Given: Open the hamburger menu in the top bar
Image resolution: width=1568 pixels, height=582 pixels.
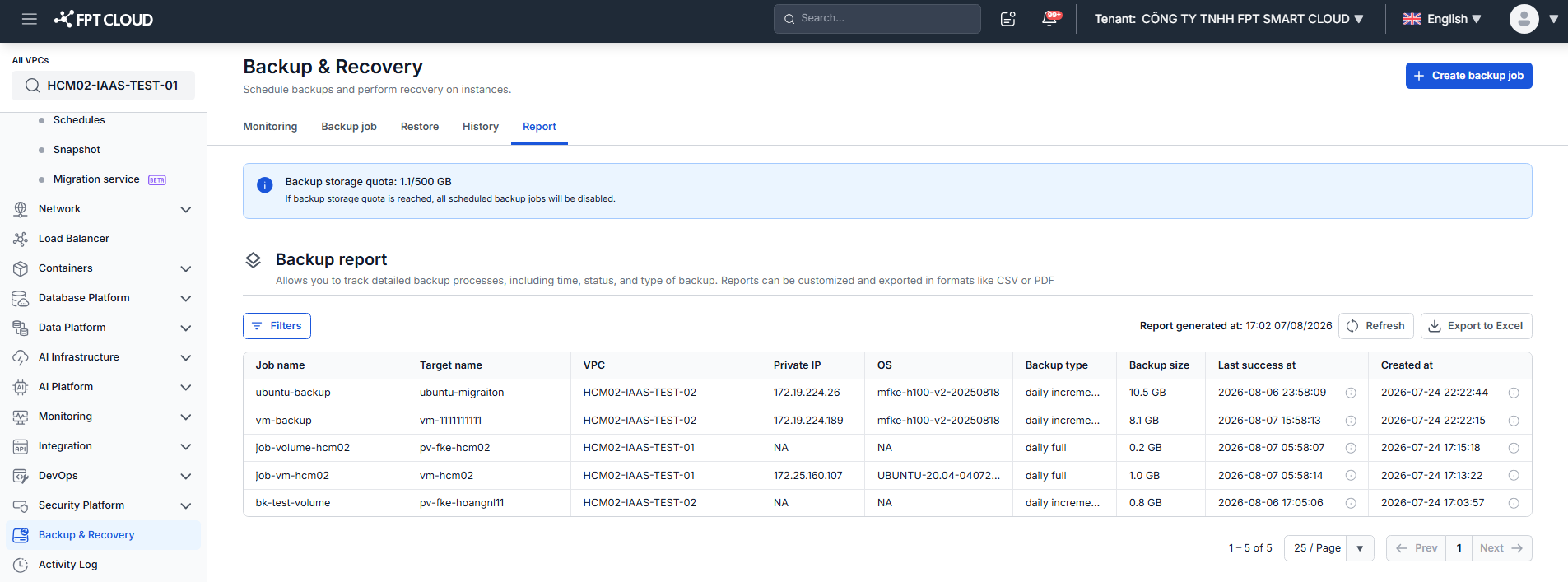Looking at the screenshot, I should [30, 19].
